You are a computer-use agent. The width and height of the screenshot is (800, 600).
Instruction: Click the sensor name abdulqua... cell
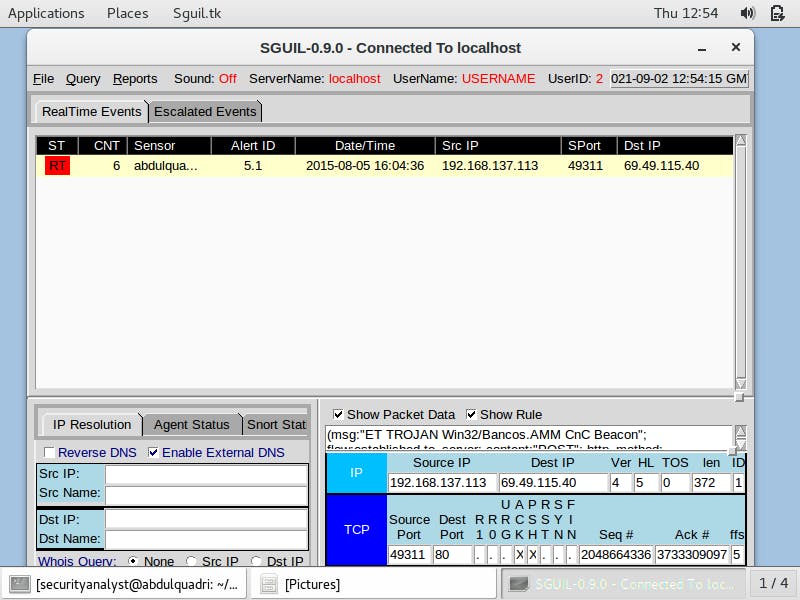click(165, 166)
